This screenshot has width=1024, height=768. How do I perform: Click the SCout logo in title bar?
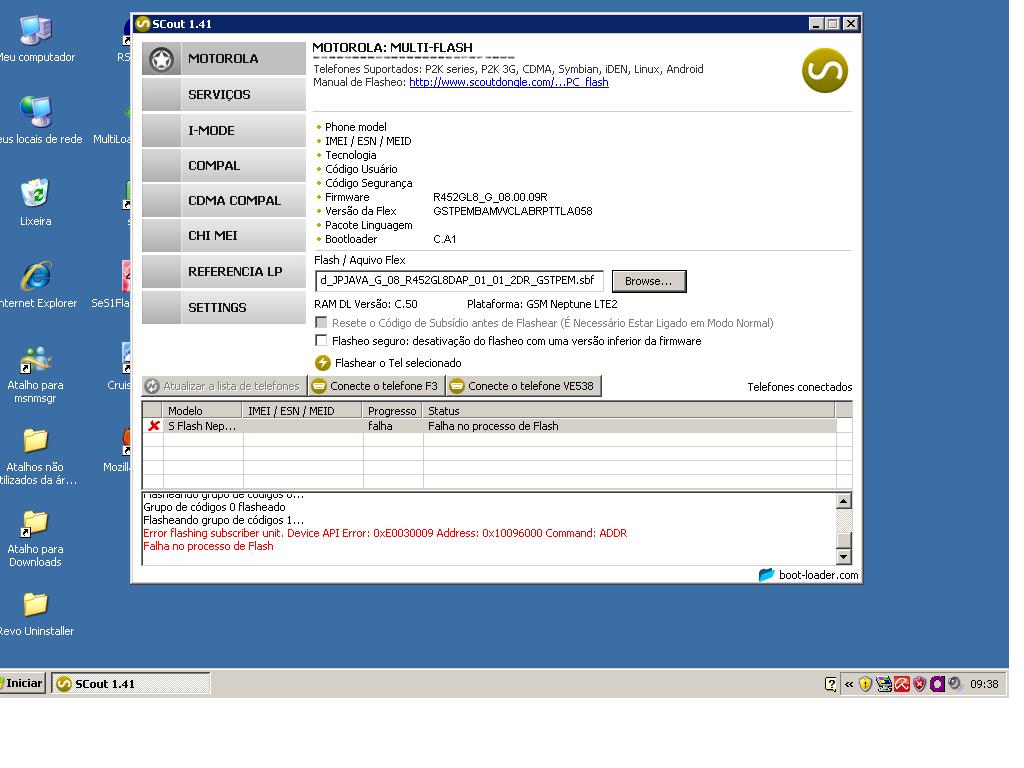click(x=142, y=24)
